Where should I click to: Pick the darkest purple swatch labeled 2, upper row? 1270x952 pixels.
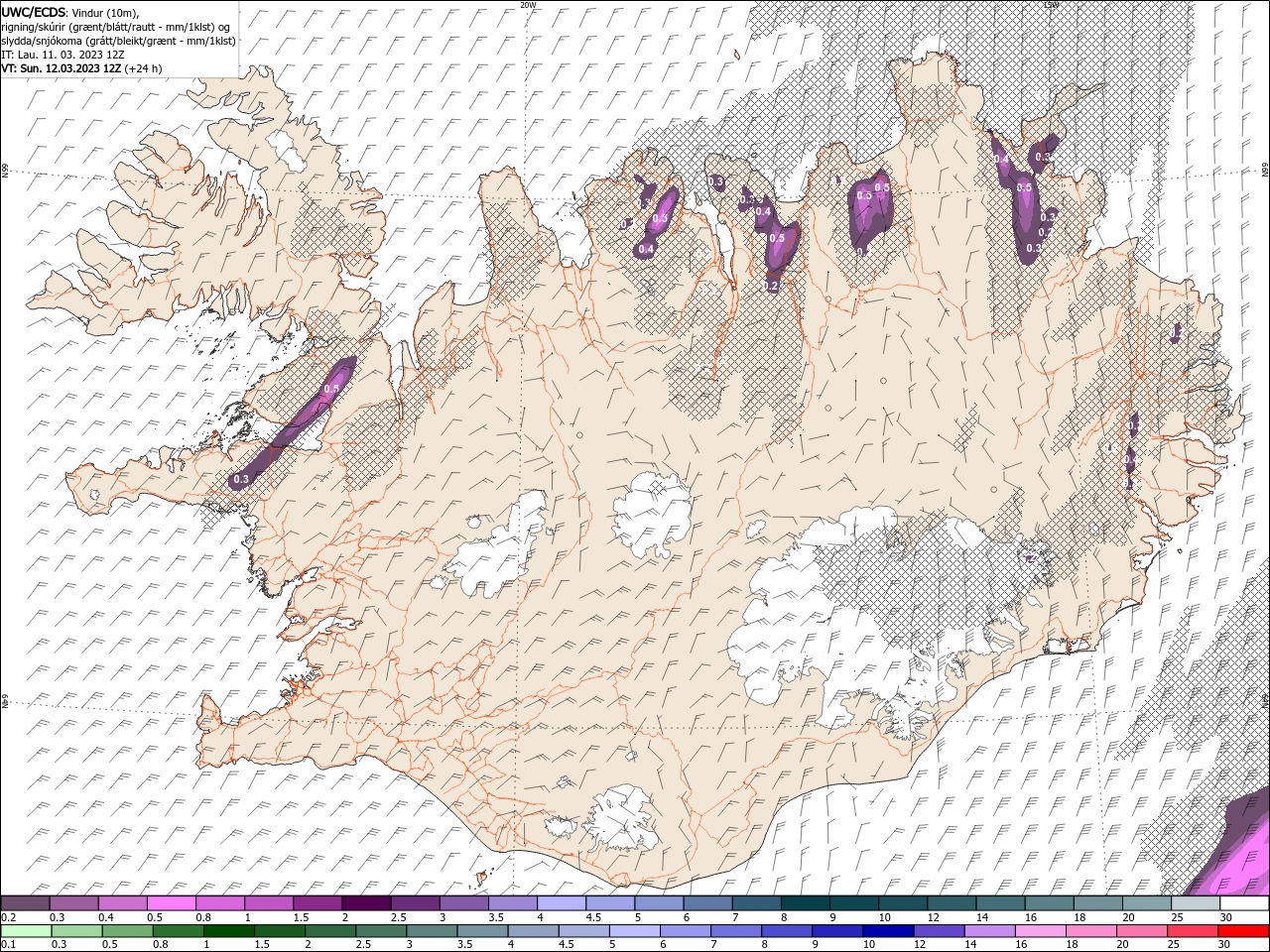365,903
